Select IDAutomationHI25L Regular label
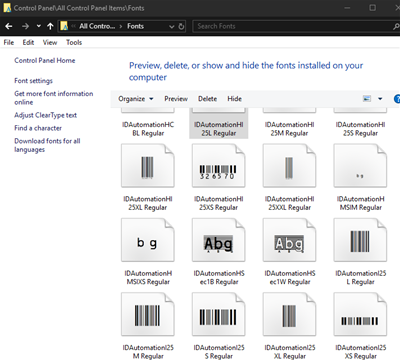Image resolution: width=400 pixels, height=360 pixels. (x=219, y=129)
